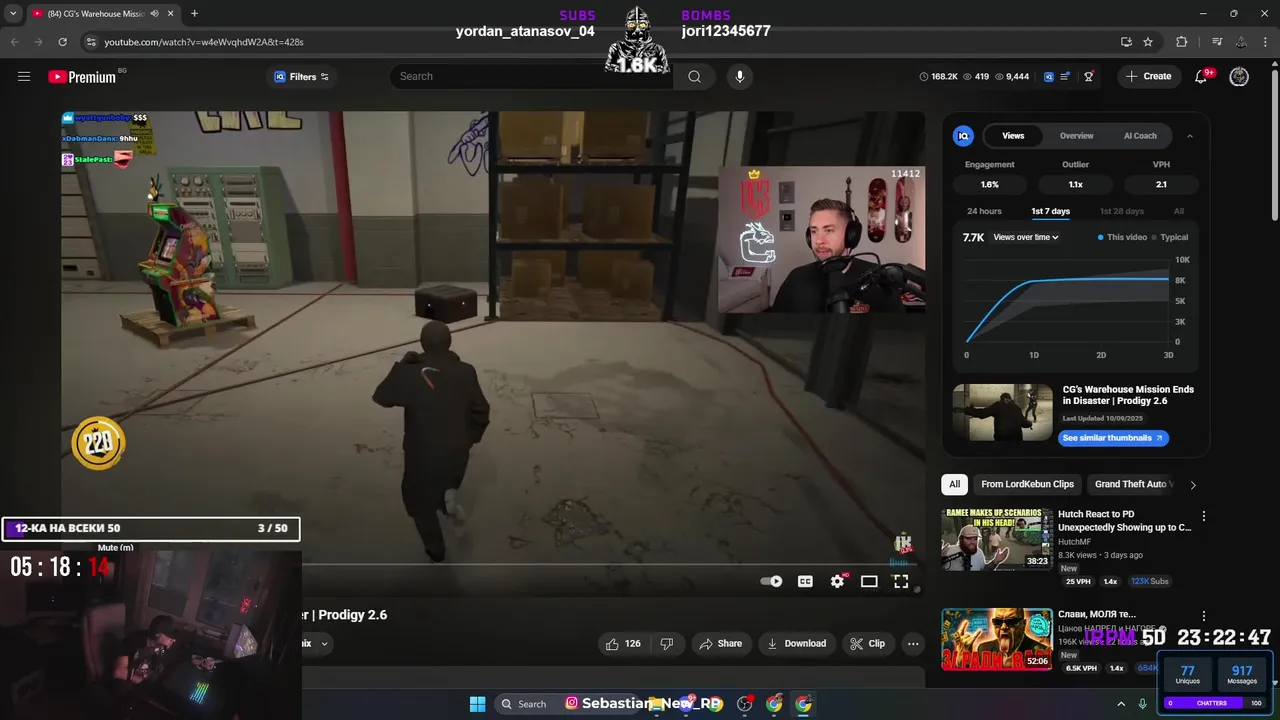
Task: Open the trophy achievements icon
Action: pyautogui.click(x=1089, y=77)
